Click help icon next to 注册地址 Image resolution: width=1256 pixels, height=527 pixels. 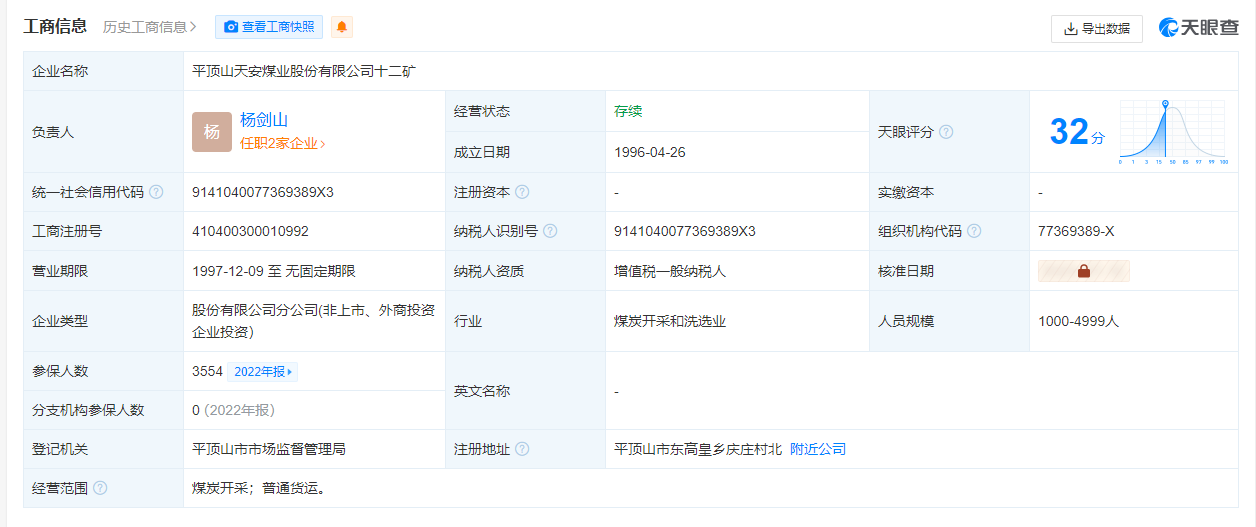click(x=522, y=449)
